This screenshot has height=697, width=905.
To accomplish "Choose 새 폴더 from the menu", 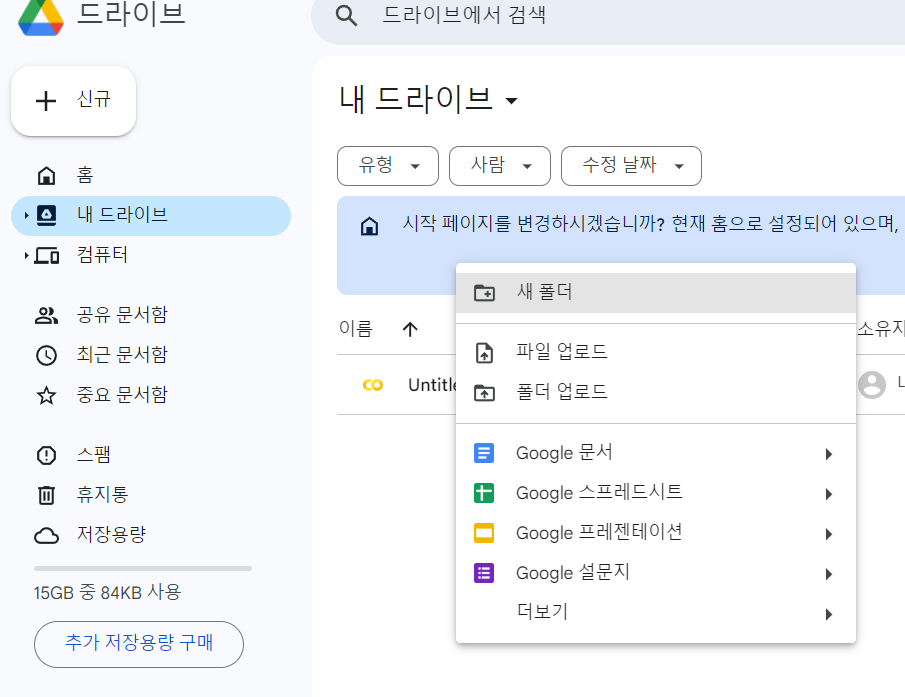I will (656, 293).
